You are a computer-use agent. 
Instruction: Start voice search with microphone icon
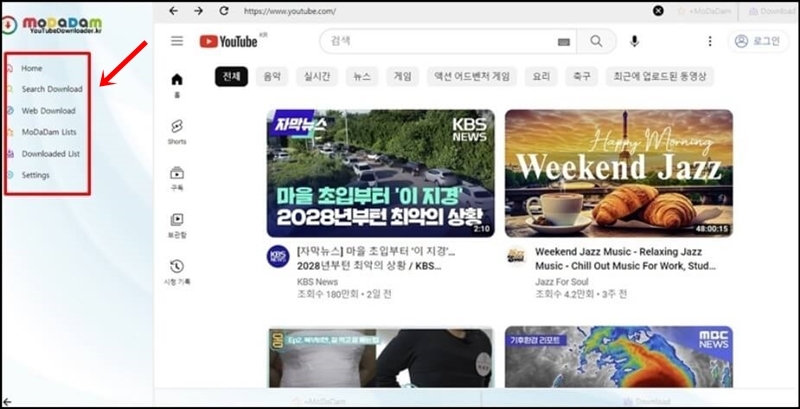click(634, 41)
